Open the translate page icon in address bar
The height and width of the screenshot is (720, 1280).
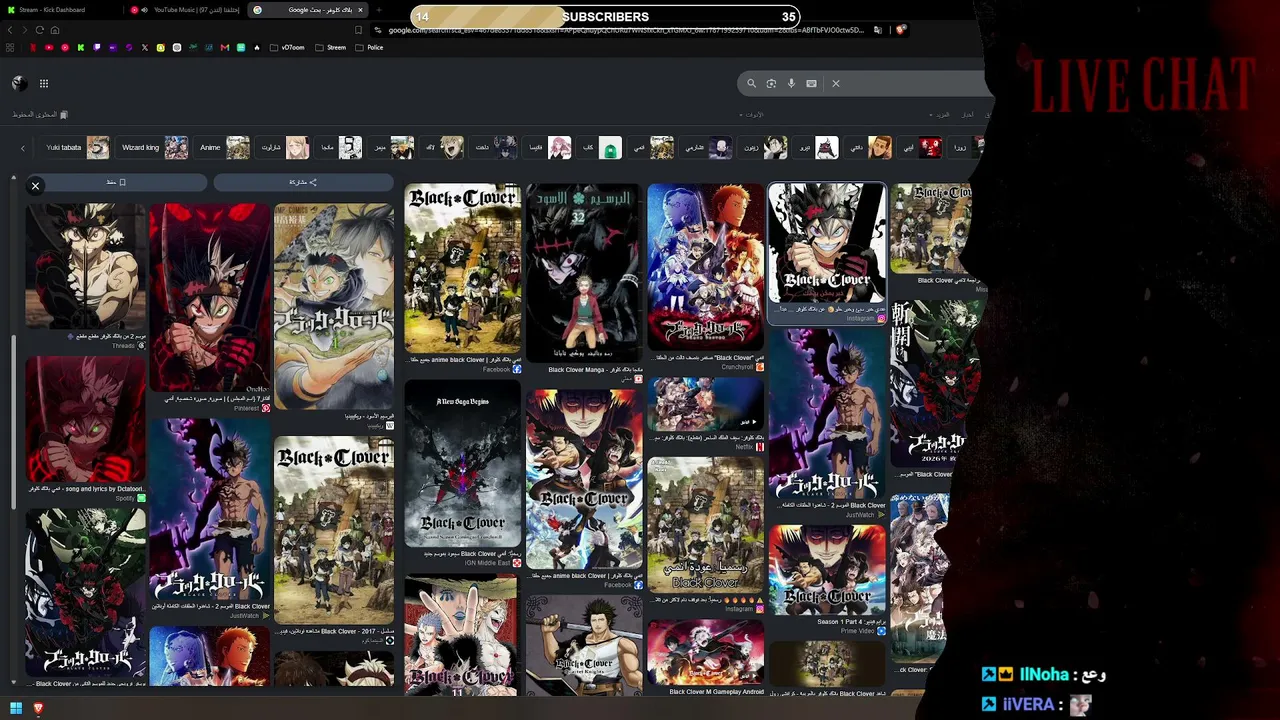tap(877, 30)
